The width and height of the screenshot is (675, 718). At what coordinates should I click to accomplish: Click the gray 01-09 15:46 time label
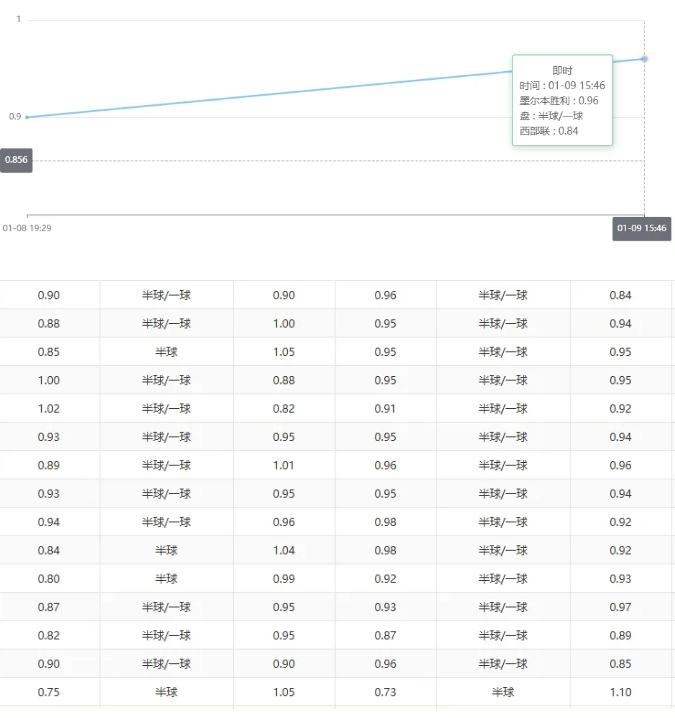point(641,229)
